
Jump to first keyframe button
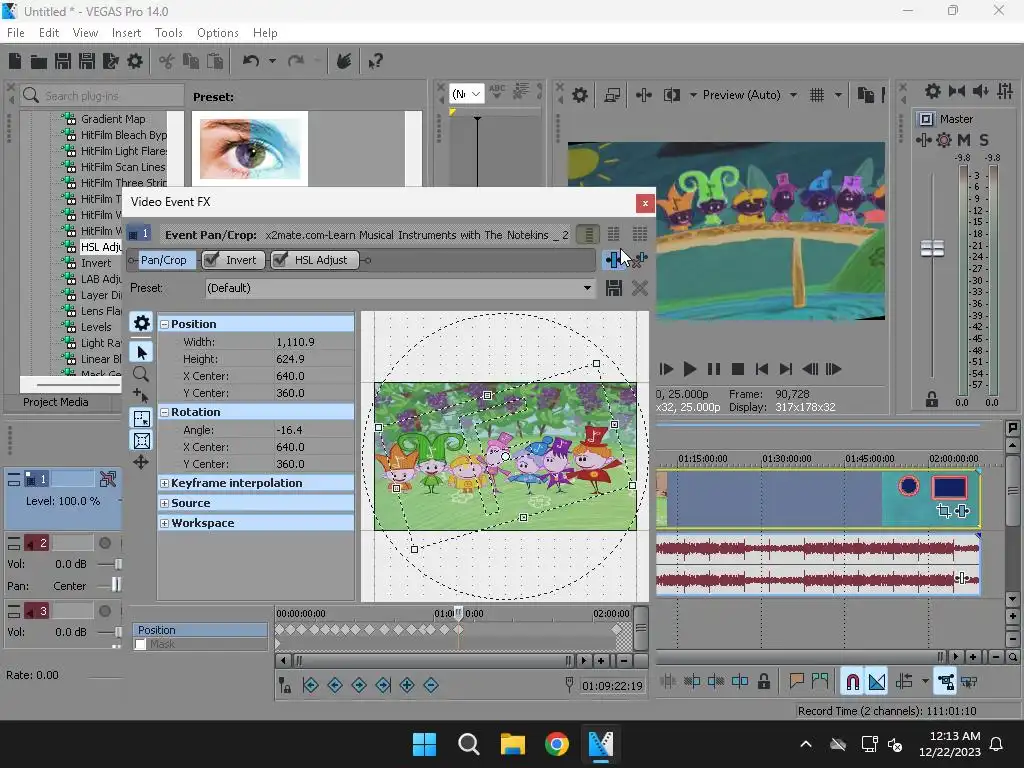point(311,685)
